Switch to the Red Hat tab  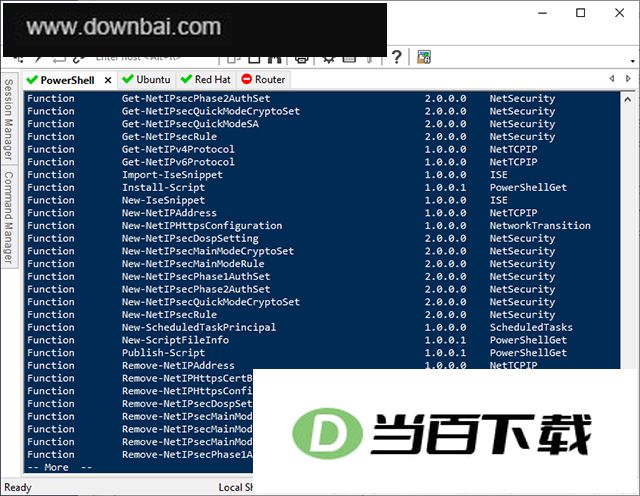[x=206, y=80]
